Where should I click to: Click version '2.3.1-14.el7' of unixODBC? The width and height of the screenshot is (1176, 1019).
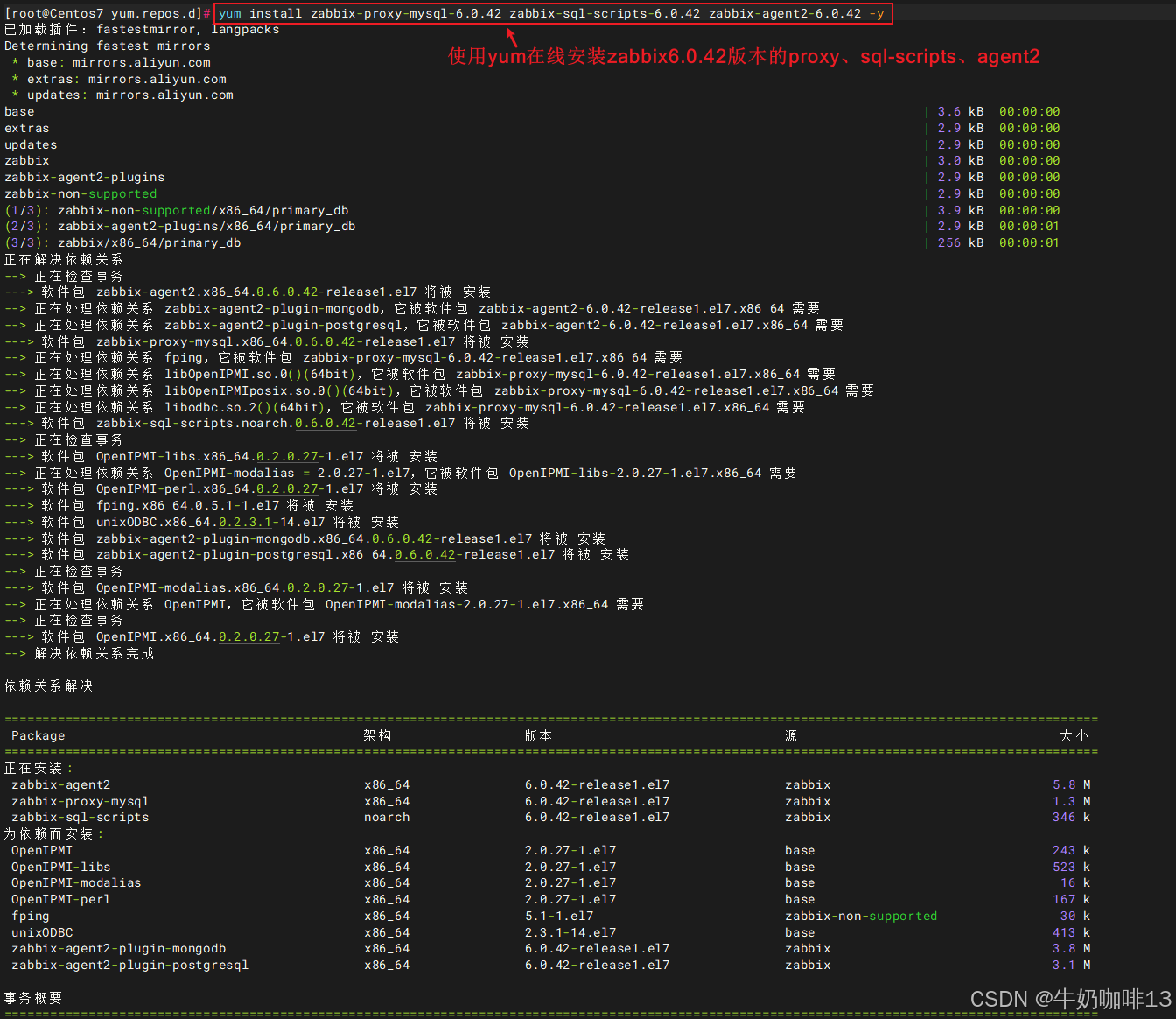[x=570, y=933]
